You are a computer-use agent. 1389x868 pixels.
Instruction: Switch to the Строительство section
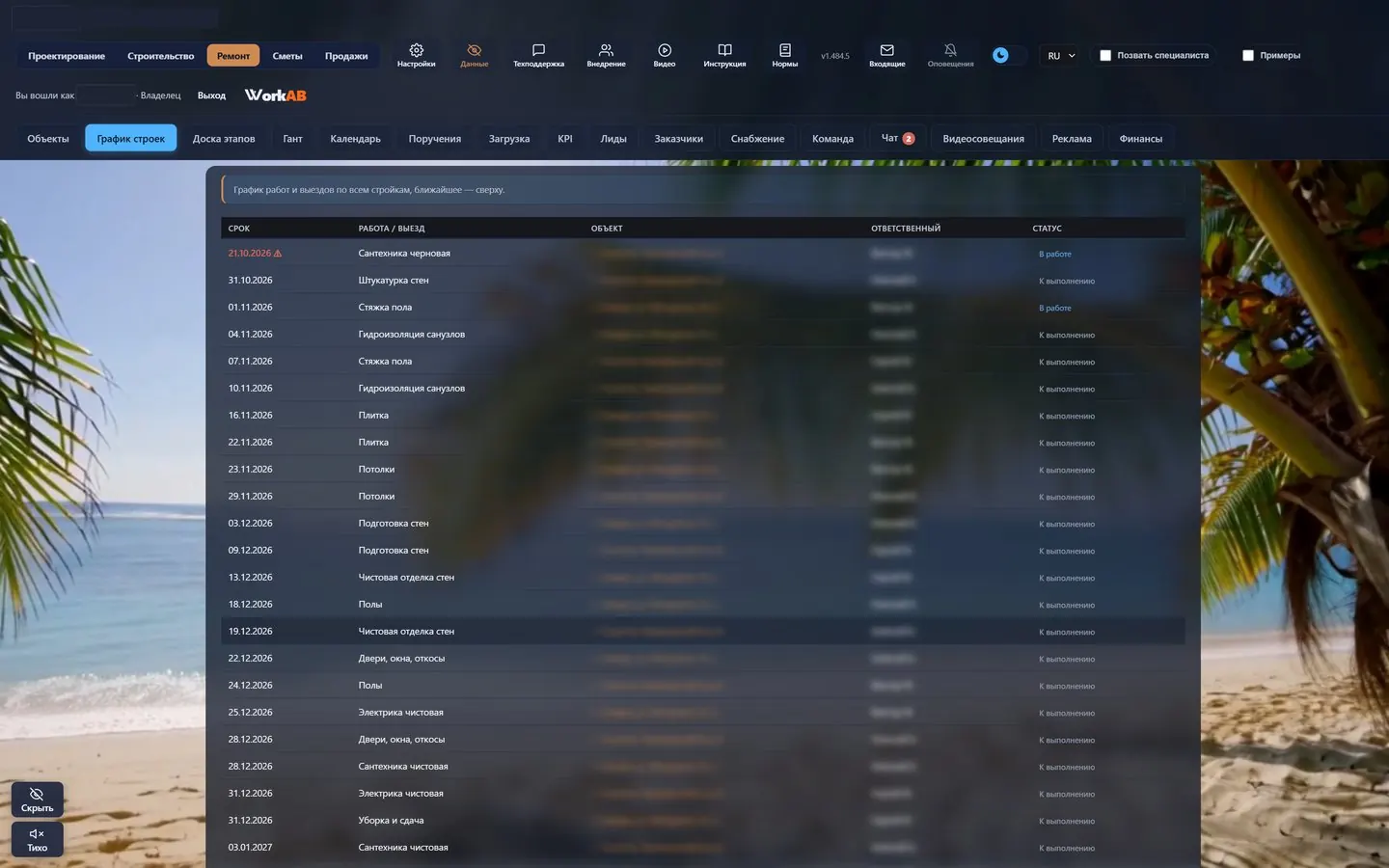(161, 56)
